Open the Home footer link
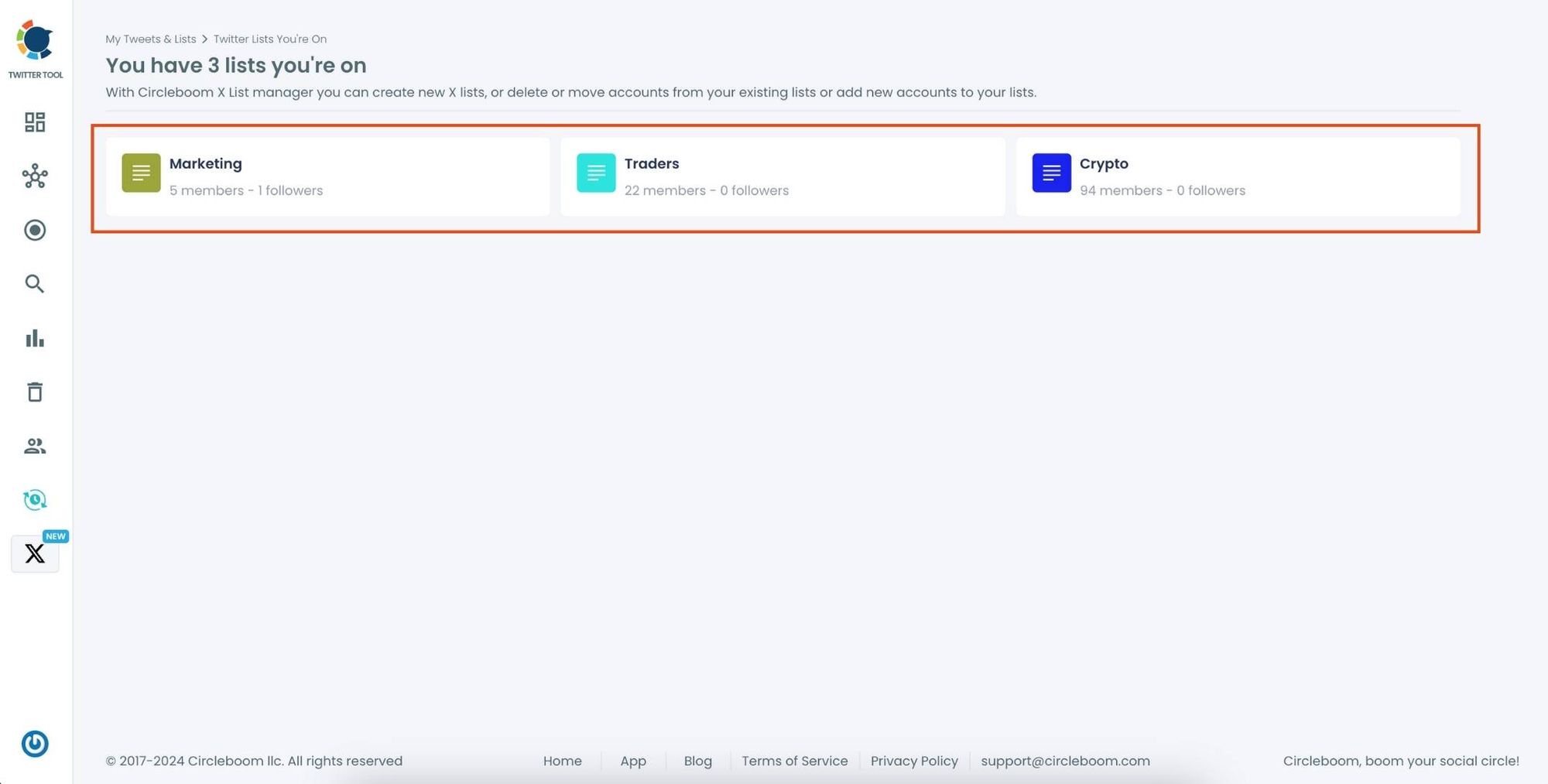 pos(563,761)
